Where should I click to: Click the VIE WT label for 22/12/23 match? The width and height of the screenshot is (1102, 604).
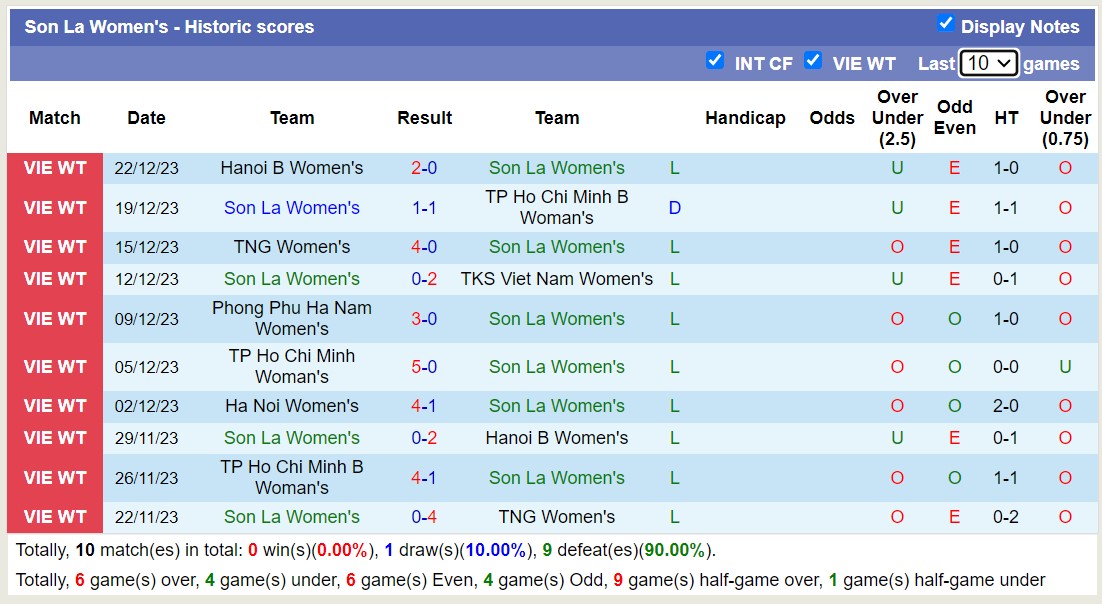pyautogui.click(x=55, y=168)
